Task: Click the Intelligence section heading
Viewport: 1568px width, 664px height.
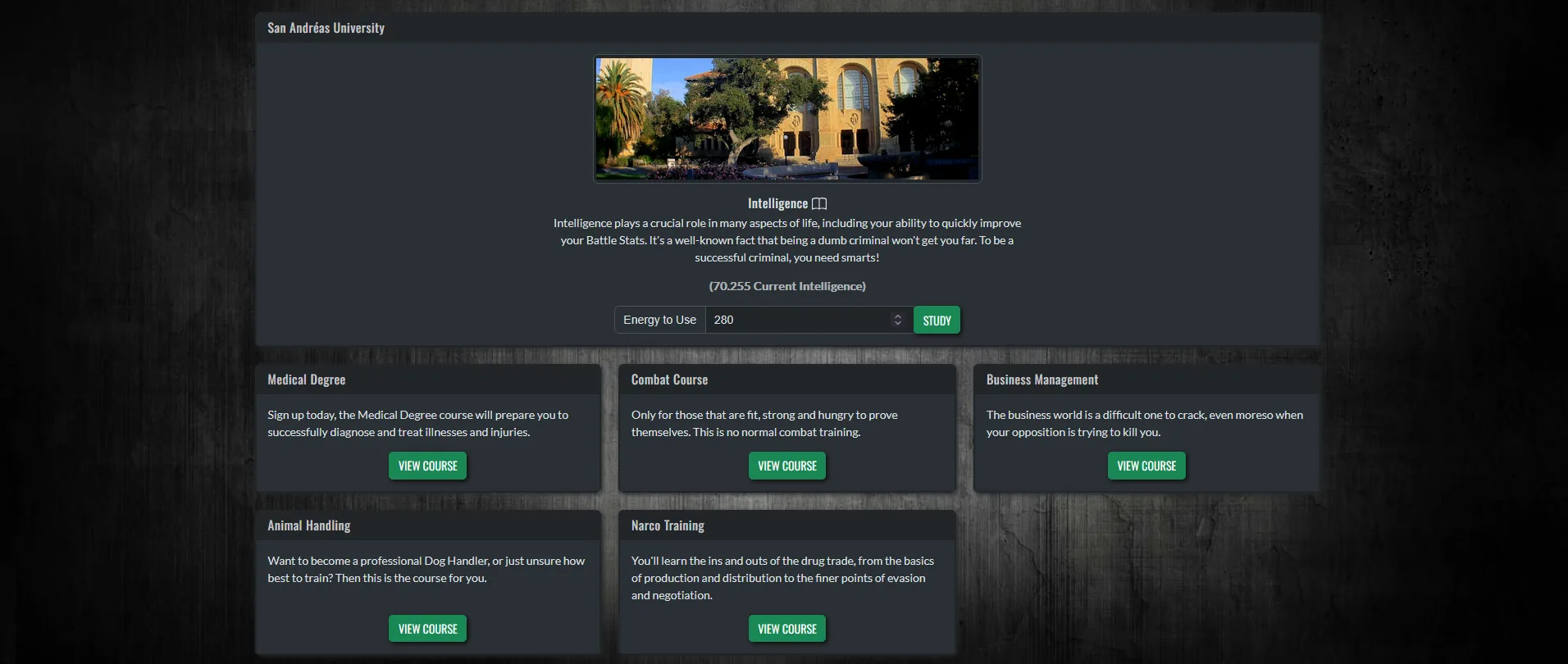Action: [x=777, y=203]
